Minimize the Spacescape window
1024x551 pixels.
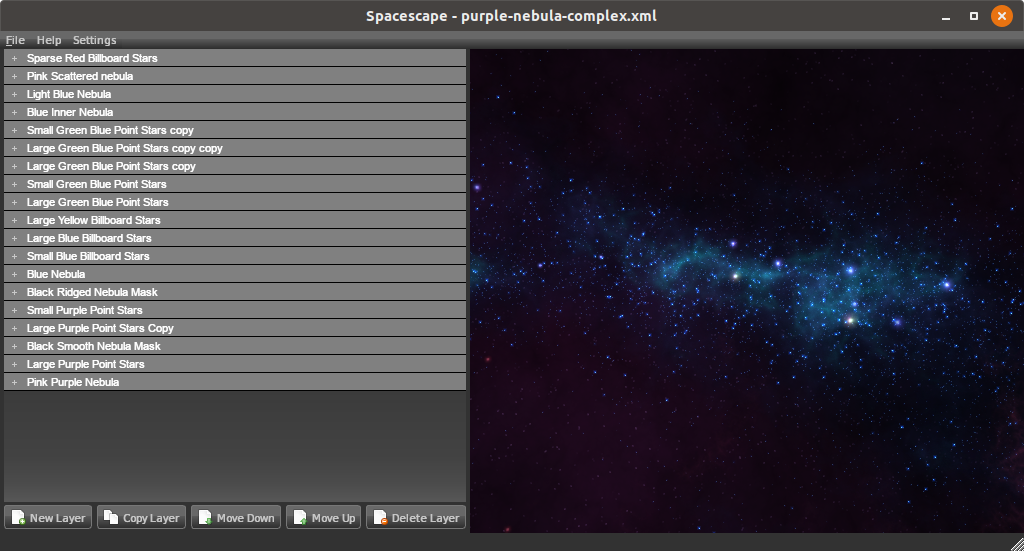[945, 16]
